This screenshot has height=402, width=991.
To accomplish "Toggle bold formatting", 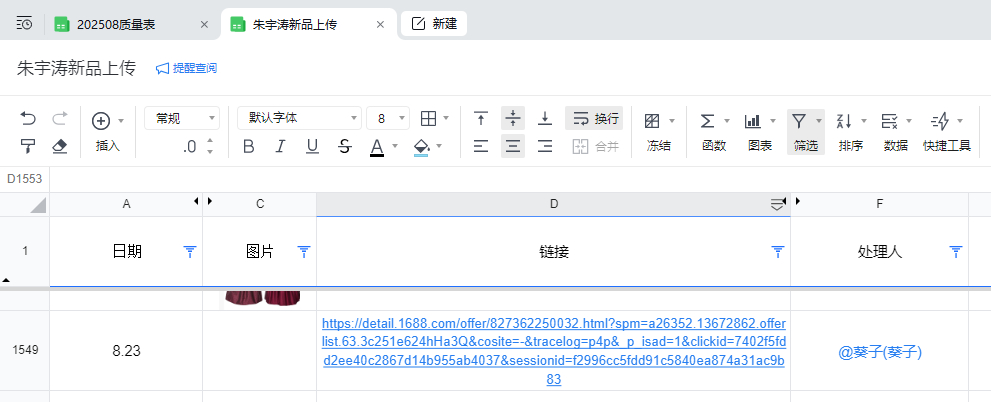I will pyautogui.click(x=249, y=147).
